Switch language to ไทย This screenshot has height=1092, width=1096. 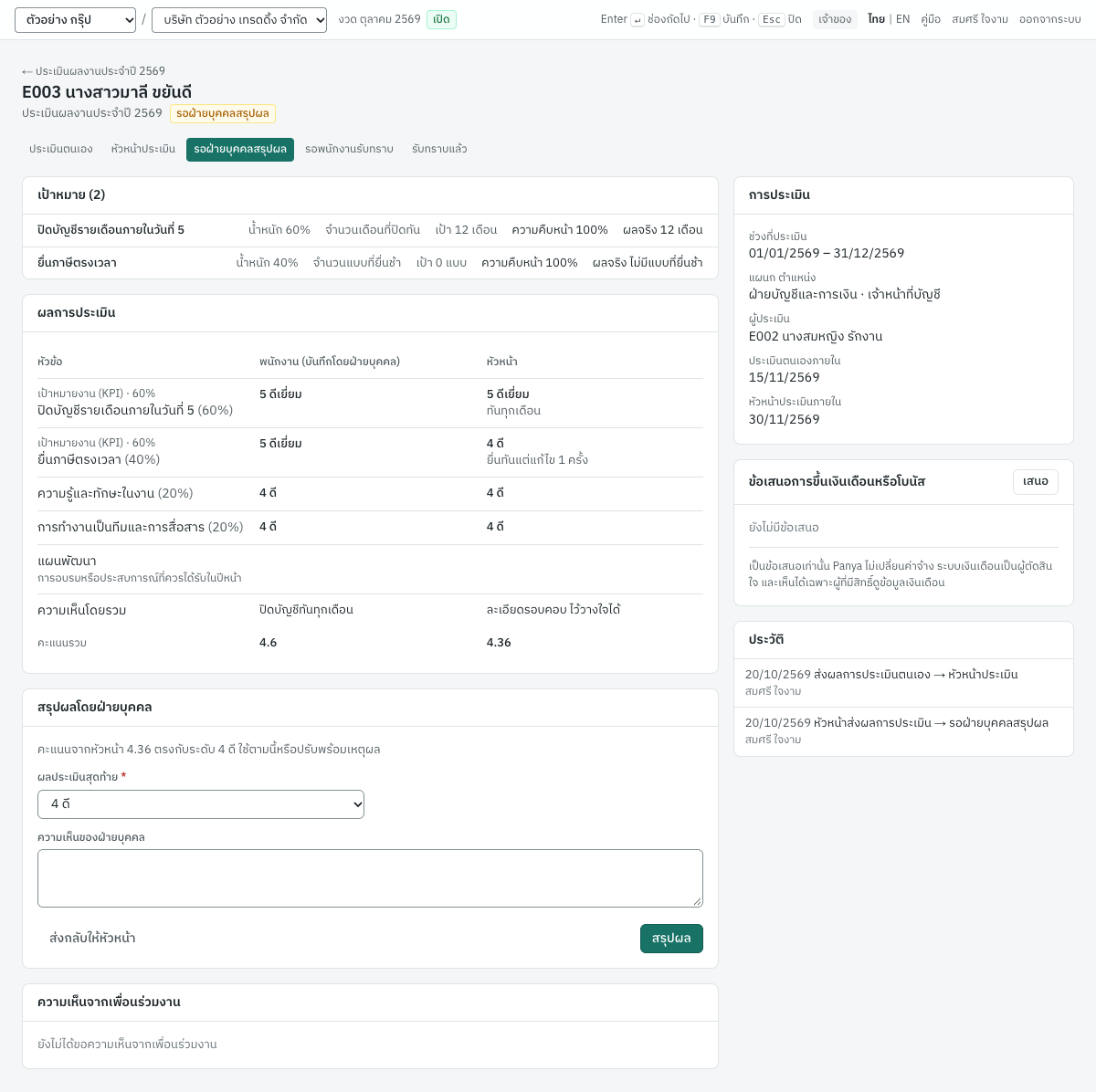coord(876,19)
